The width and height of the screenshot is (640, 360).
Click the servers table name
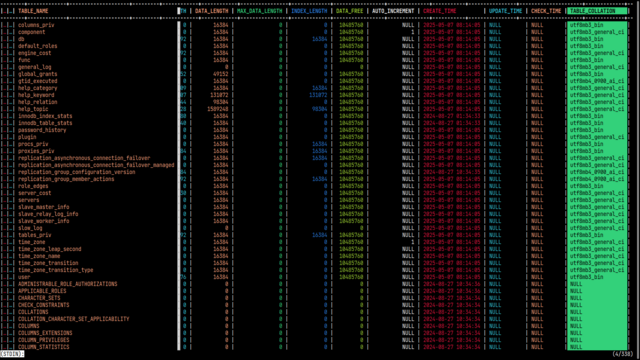[29, 200]
